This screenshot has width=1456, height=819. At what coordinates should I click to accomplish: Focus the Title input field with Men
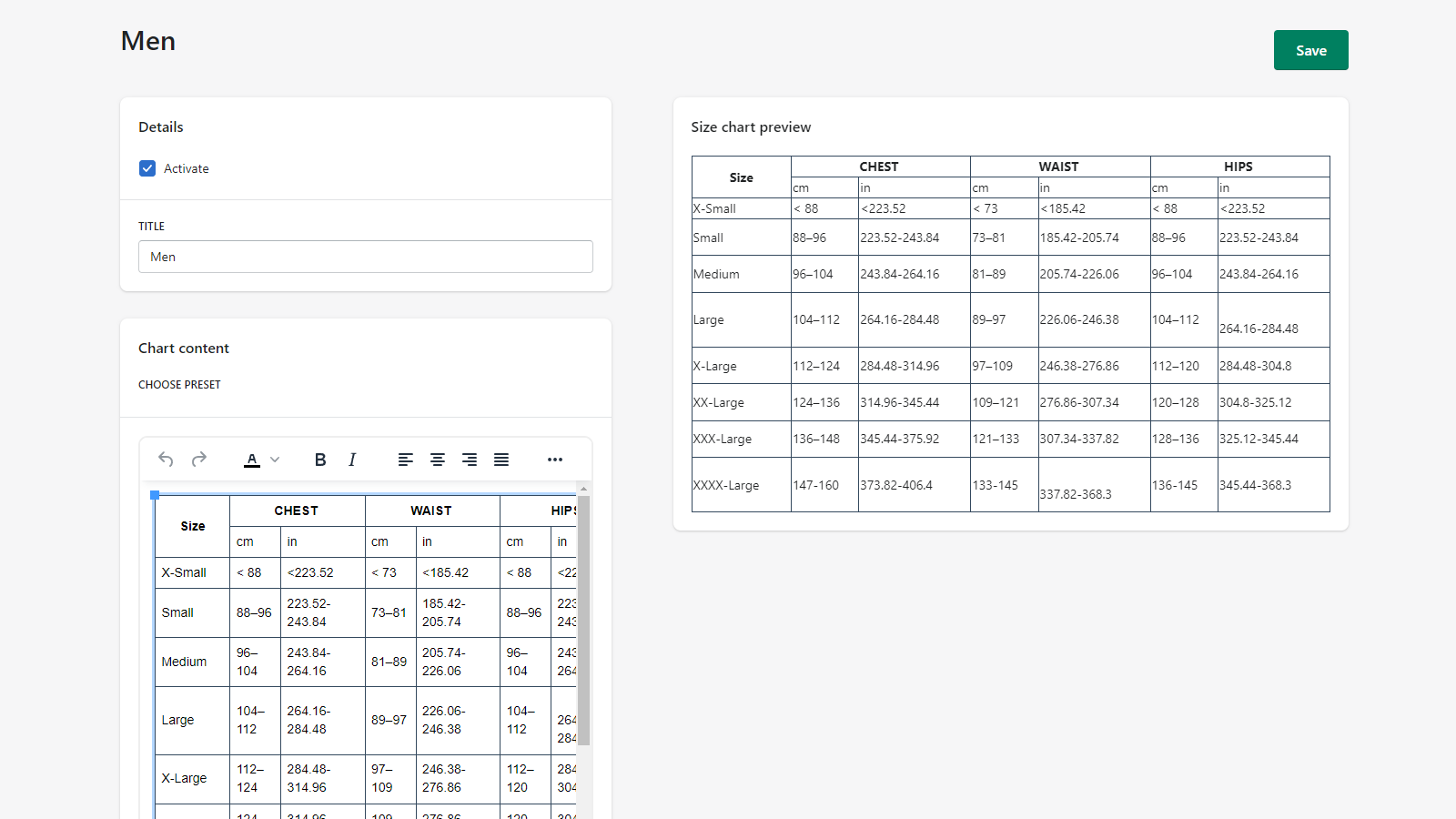click(x=366, y=257)
